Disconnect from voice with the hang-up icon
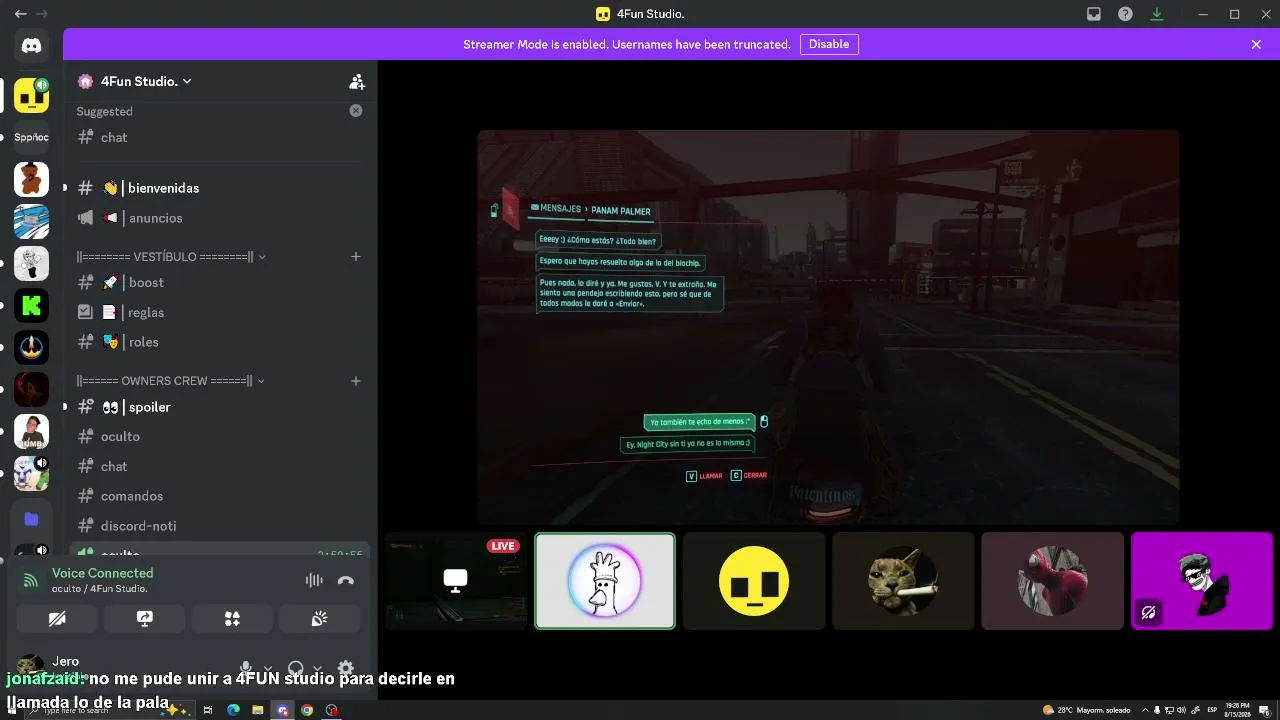 click(346, 580)
